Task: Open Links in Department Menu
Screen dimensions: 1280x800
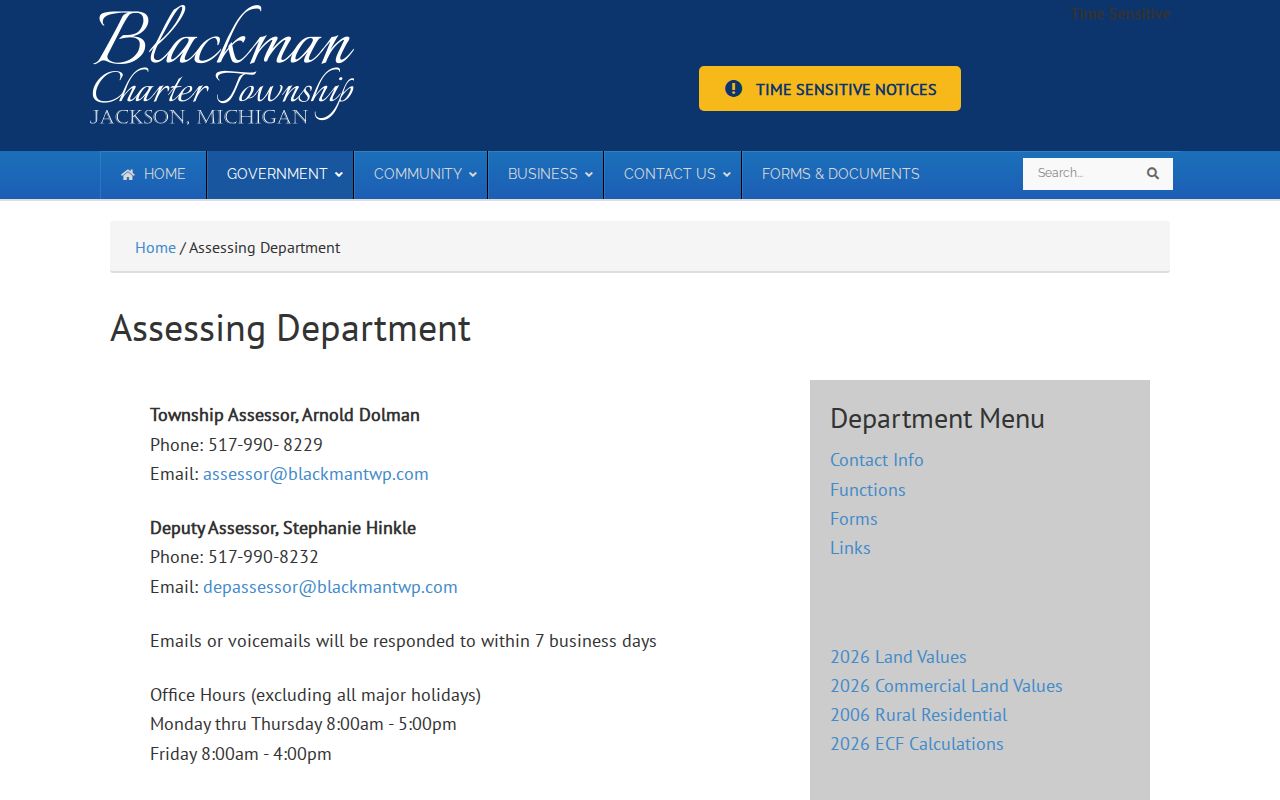Action: point(850,547)
